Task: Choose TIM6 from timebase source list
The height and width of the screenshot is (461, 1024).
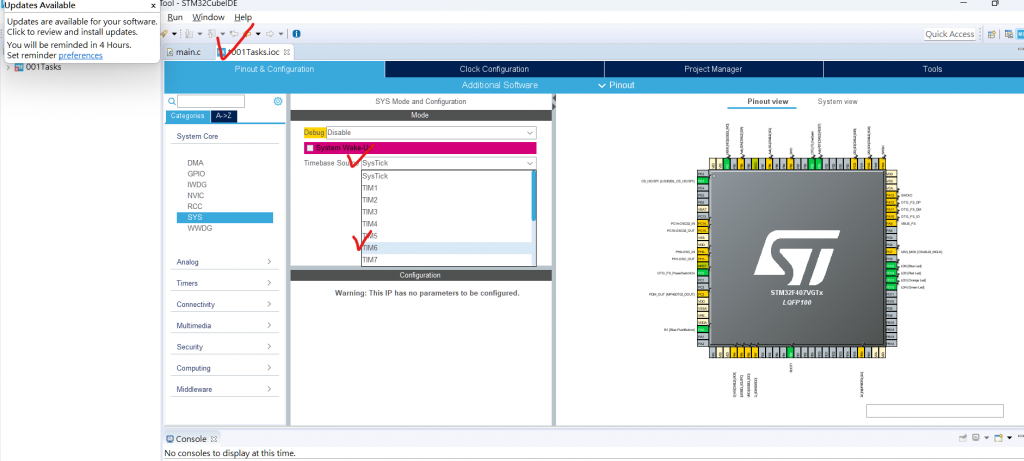Action: 447,248
